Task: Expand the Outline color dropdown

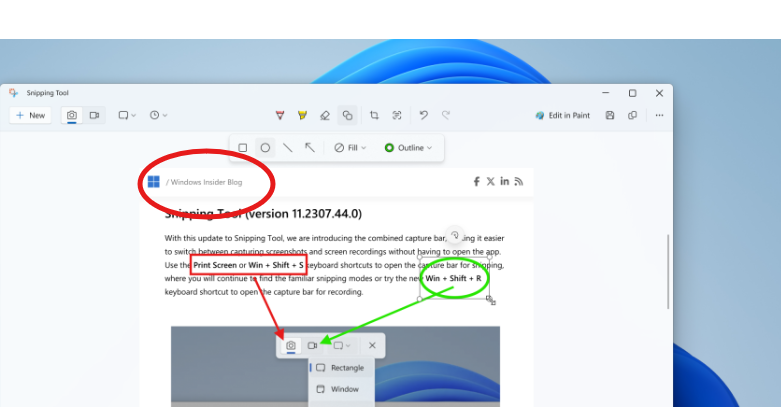Action: [408, 147]
